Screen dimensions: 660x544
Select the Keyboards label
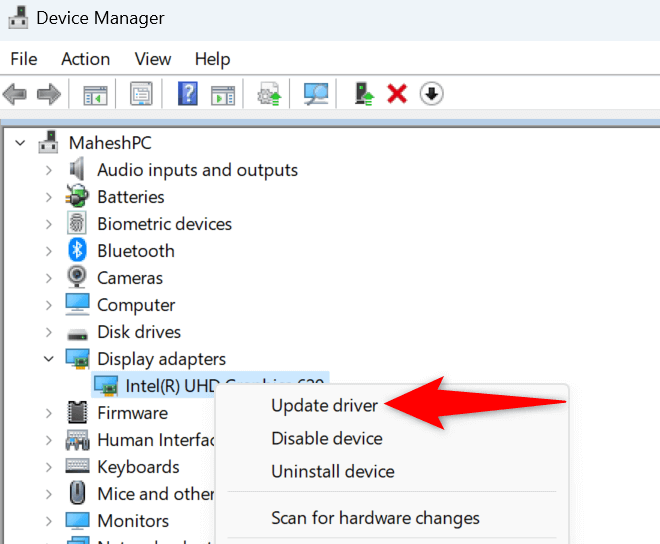(138, 467)
